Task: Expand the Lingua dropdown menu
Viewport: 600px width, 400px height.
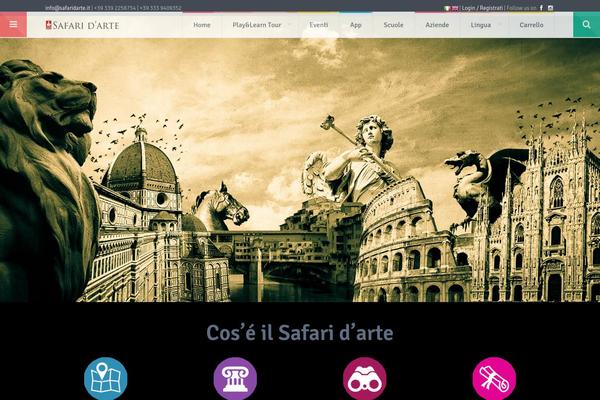Action: click(x=481, y=25)
